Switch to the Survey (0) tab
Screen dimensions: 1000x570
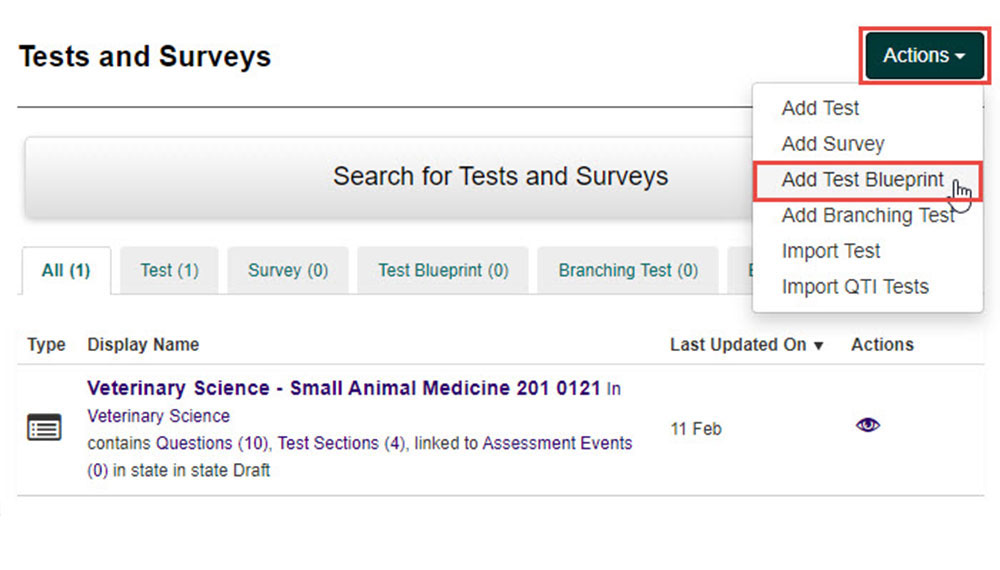[288, 270]
